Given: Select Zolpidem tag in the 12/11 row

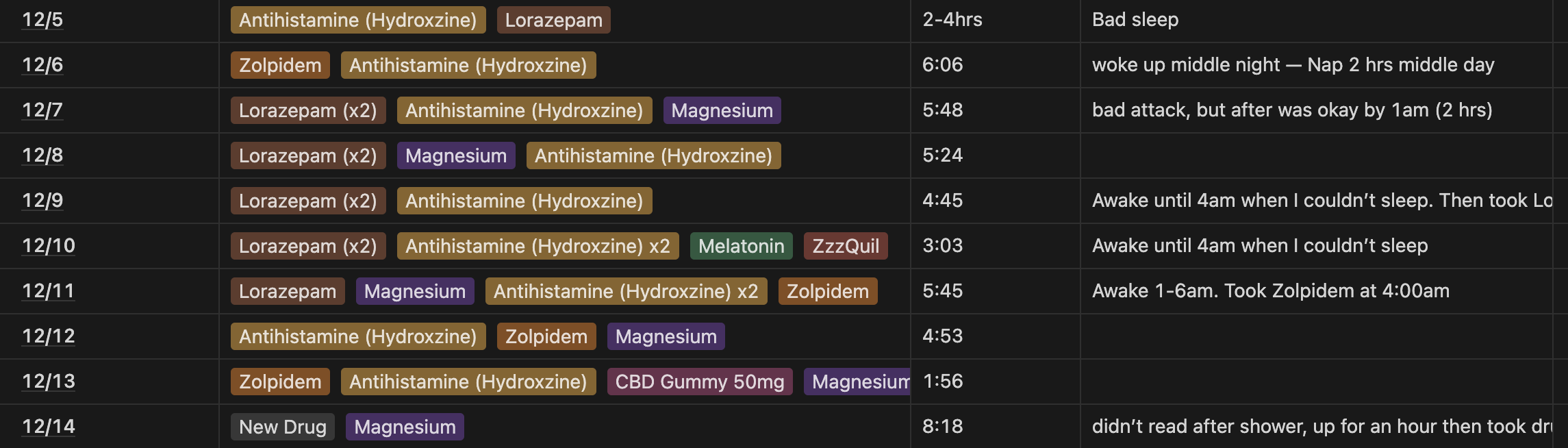Looking at the screenshot, I should click(828, 291).
